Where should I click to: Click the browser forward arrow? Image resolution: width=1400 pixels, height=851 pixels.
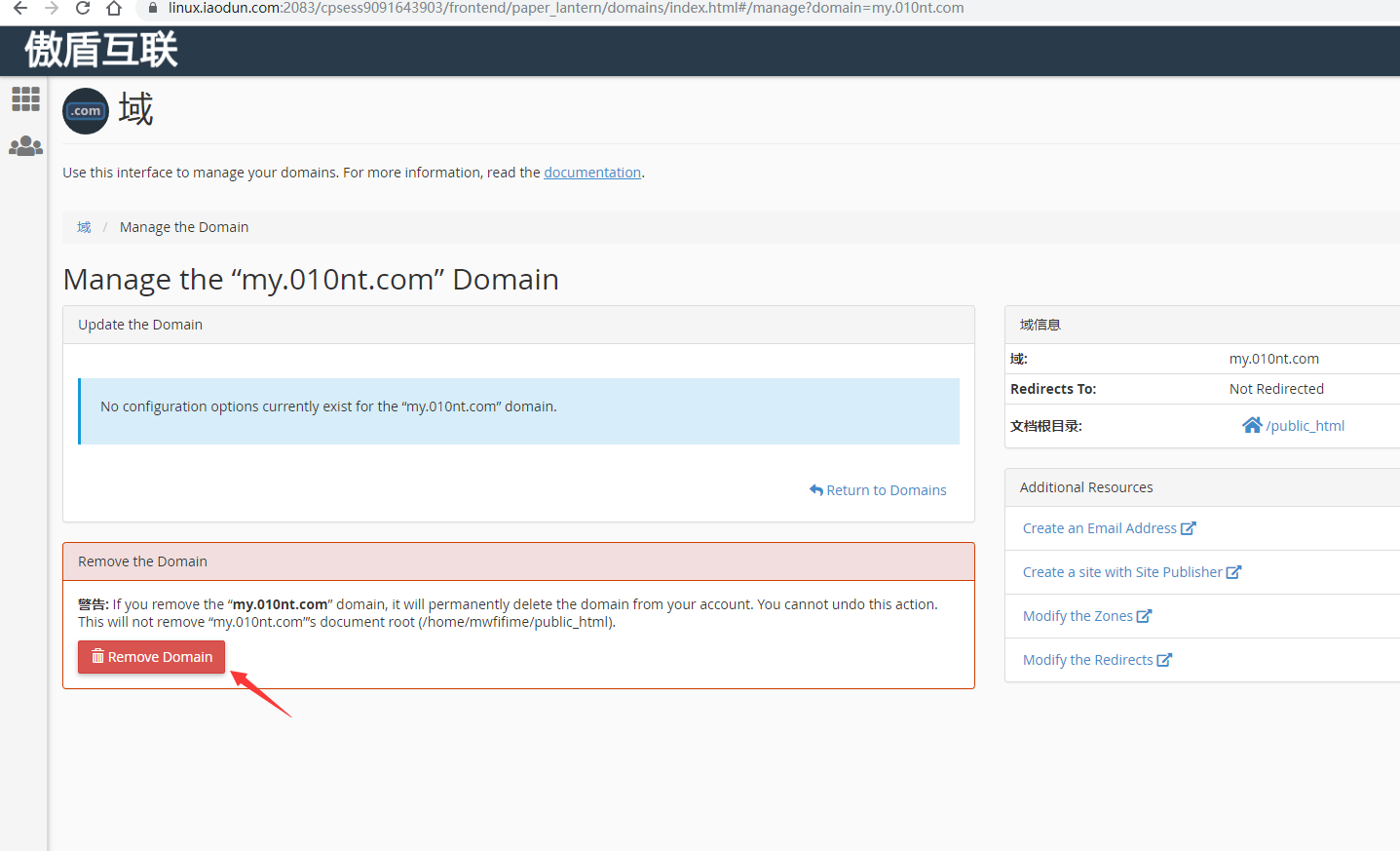tap(52, 8)
